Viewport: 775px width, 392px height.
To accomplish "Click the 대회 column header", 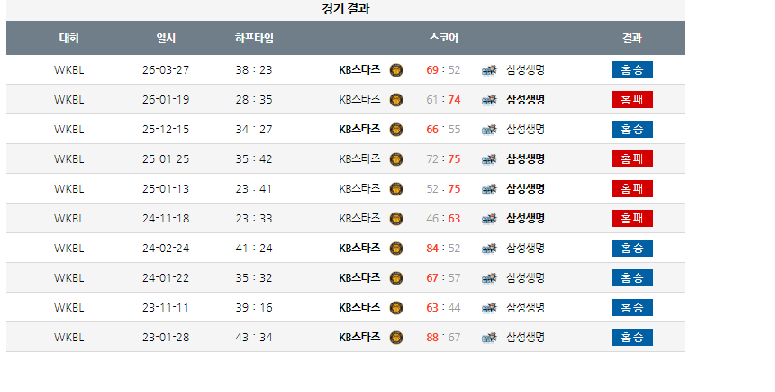I will coord(69,38).
